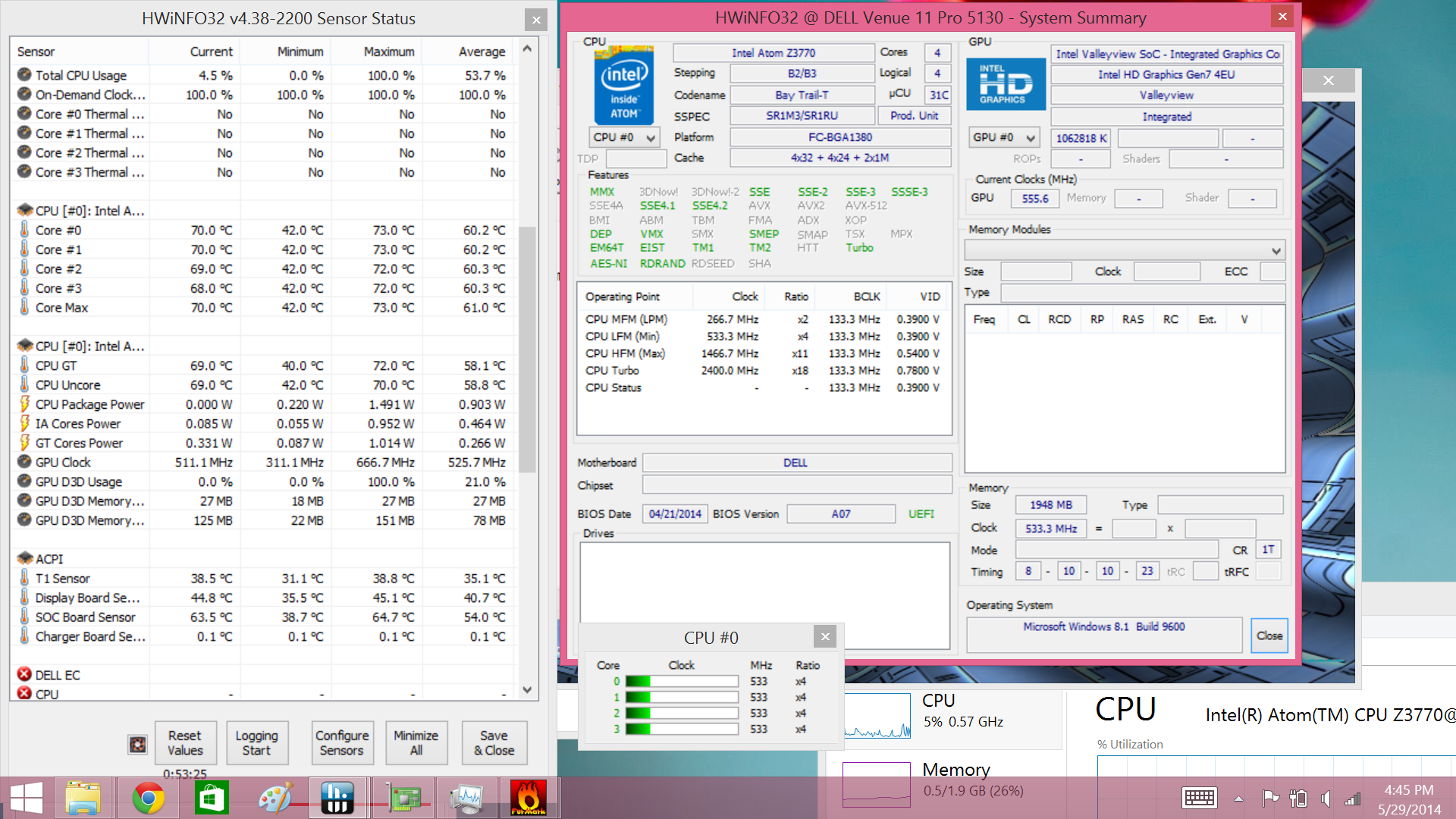Open the GPU #0 selector dropdown
1456x819 pixels.
(1004, 137)
